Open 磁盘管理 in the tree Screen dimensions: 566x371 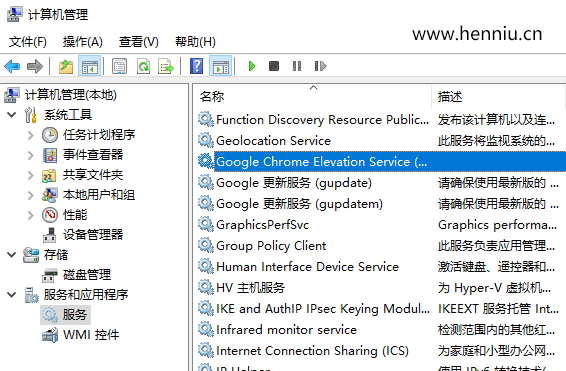pyautogui.click(x=87, y=275)
